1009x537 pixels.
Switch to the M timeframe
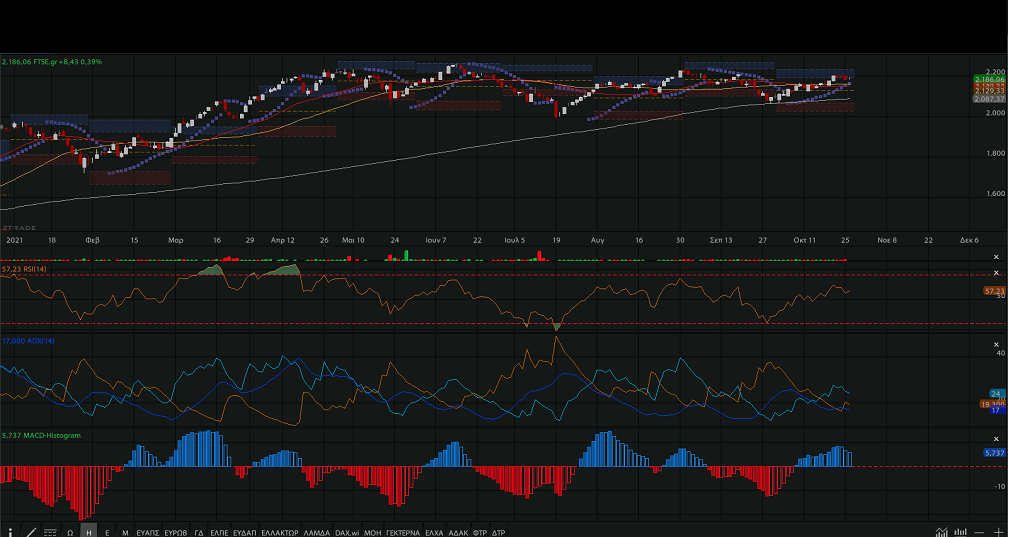pos(125,532)
